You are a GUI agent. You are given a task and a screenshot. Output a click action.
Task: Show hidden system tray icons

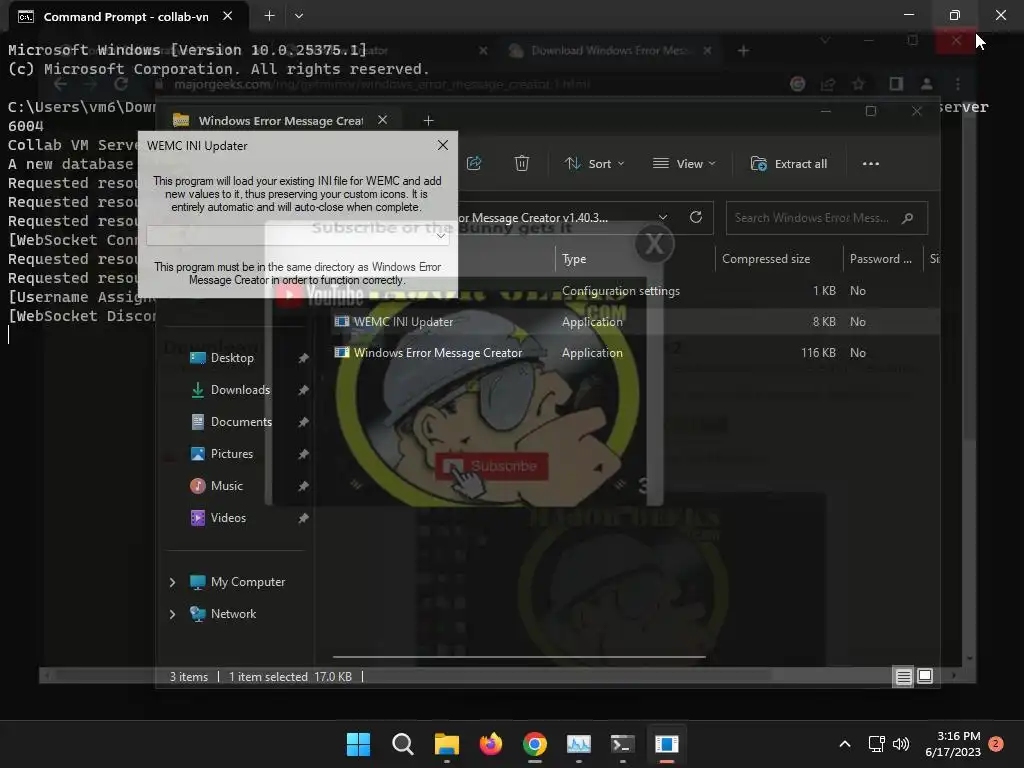(844, 744)
